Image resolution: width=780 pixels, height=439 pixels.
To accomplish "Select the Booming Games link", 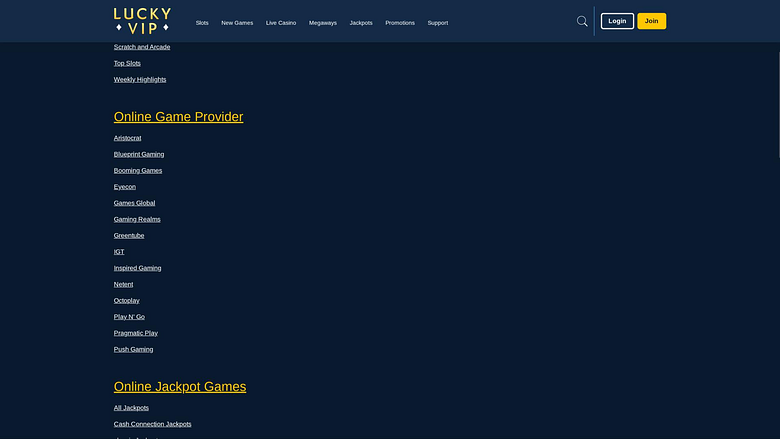I will (x=138, y=171).
